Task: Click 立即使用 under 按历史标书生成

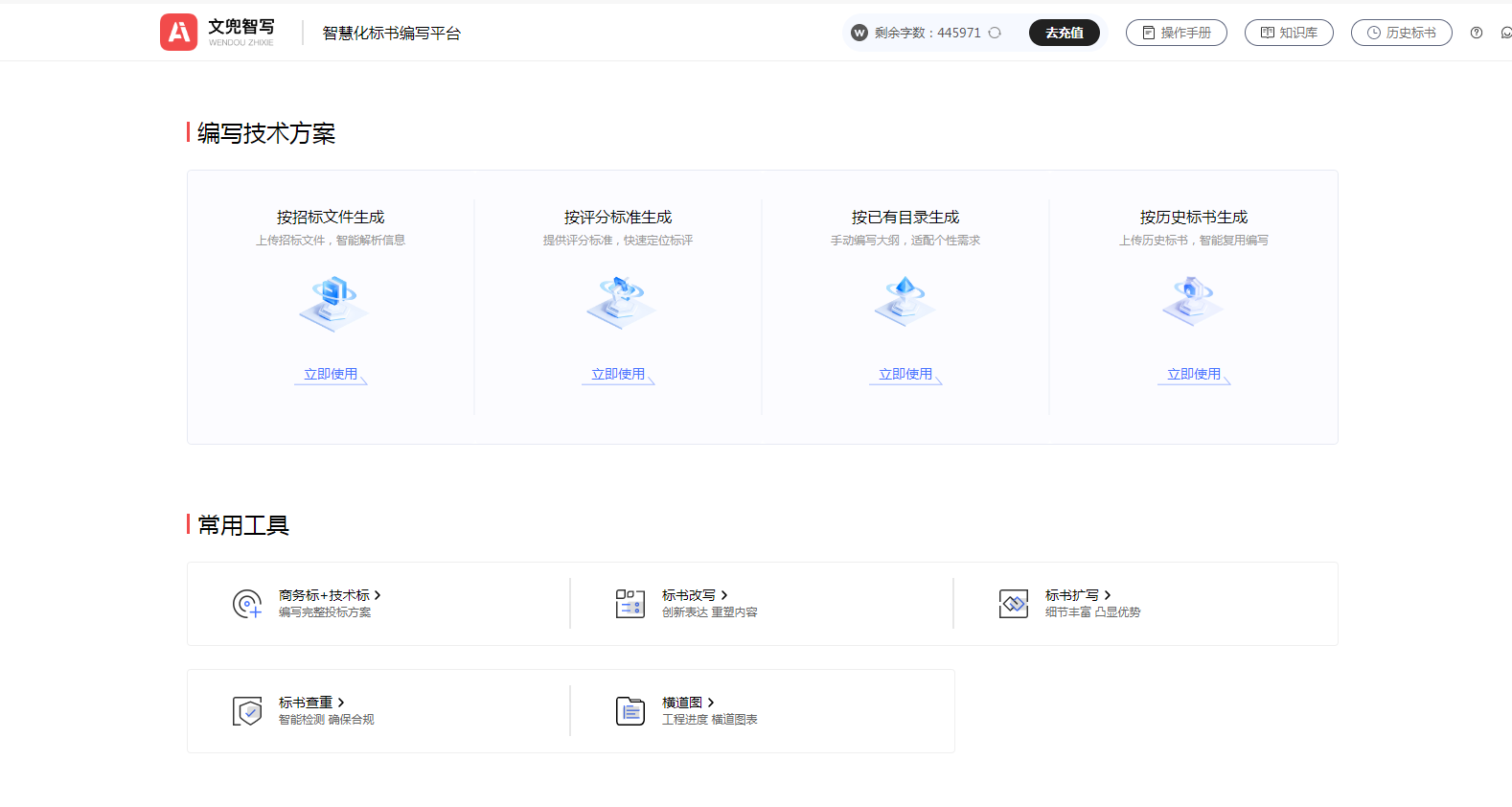Action: click(x=1194, y=375)
